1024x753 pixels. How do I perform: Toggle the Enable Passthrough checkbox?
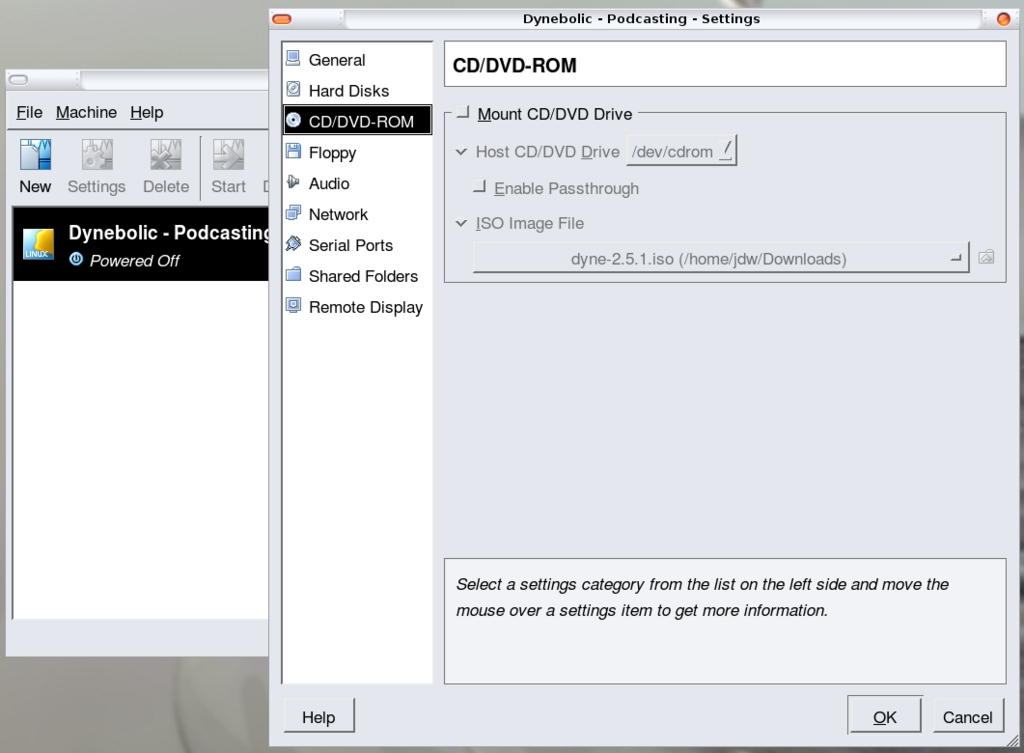pos(480,188)
